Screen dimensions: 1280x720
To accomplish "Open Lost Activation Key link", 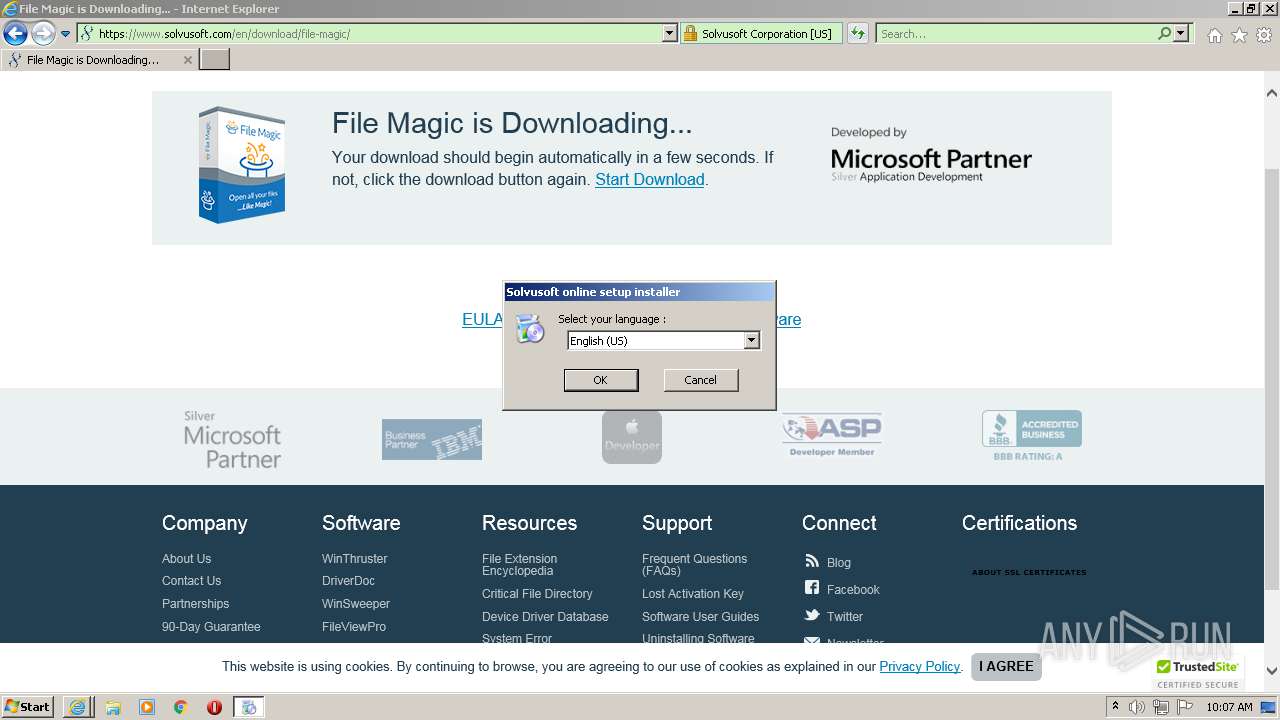I will 693,594.
